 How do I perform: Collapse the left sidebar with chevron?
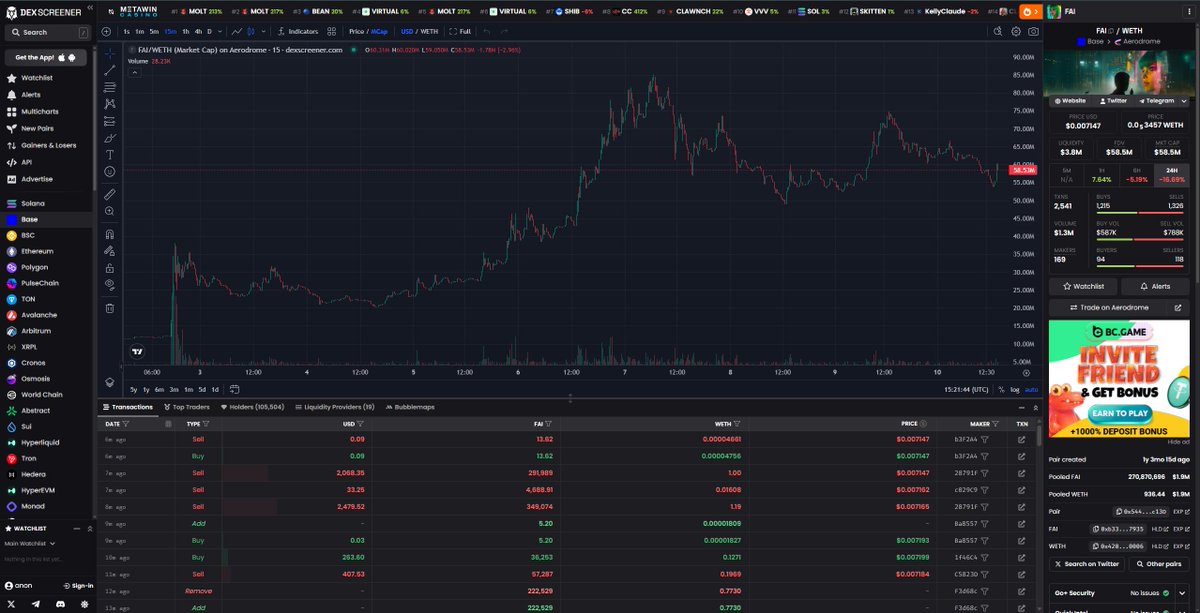click(x=89, y=8)
